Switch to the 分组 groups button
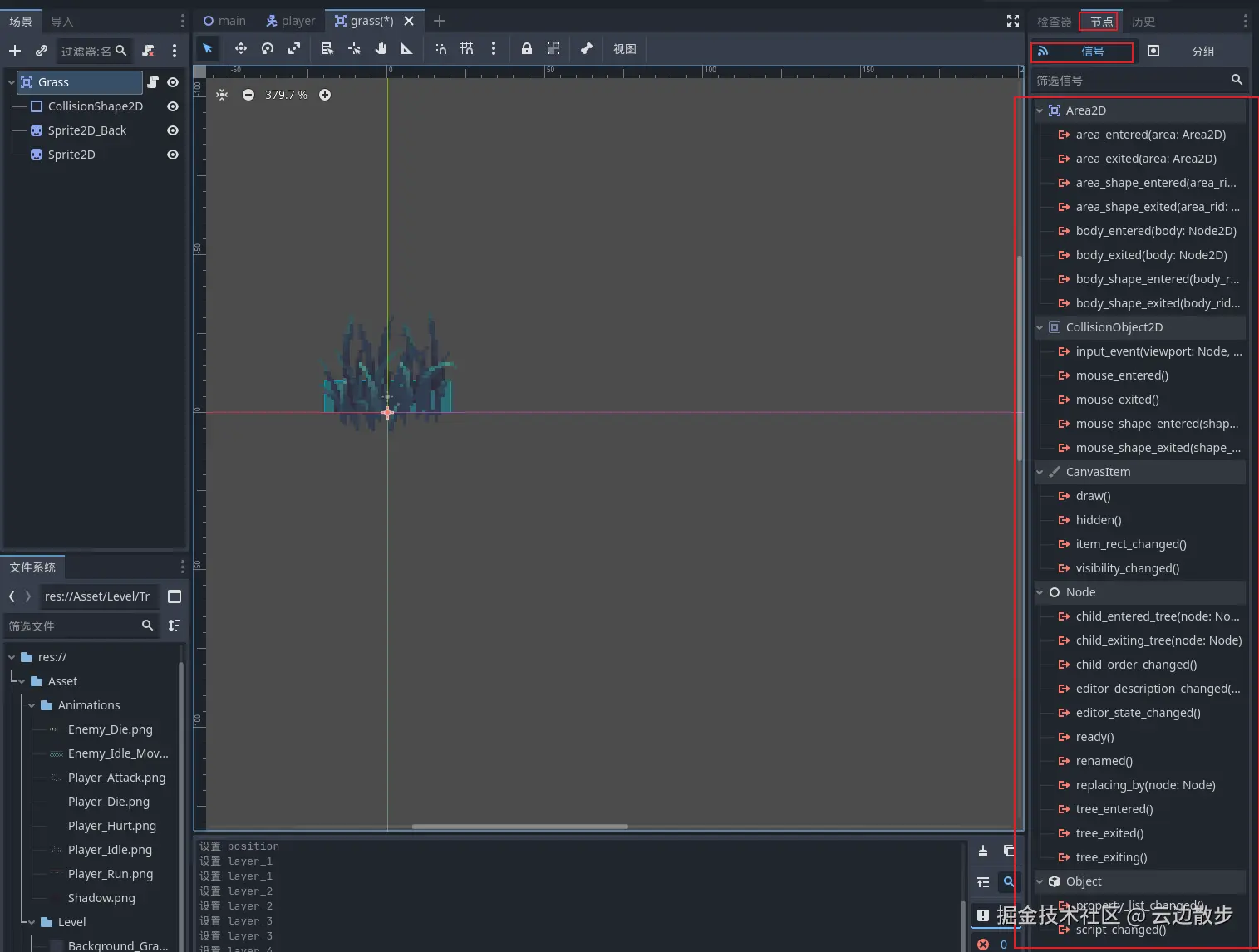The image size is (1259, 952). (x=1202, y=52)
